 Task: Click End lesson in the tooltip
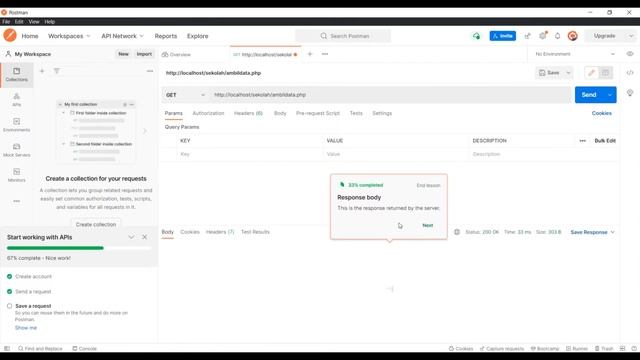pyautogui.click(x=428, y=185)
